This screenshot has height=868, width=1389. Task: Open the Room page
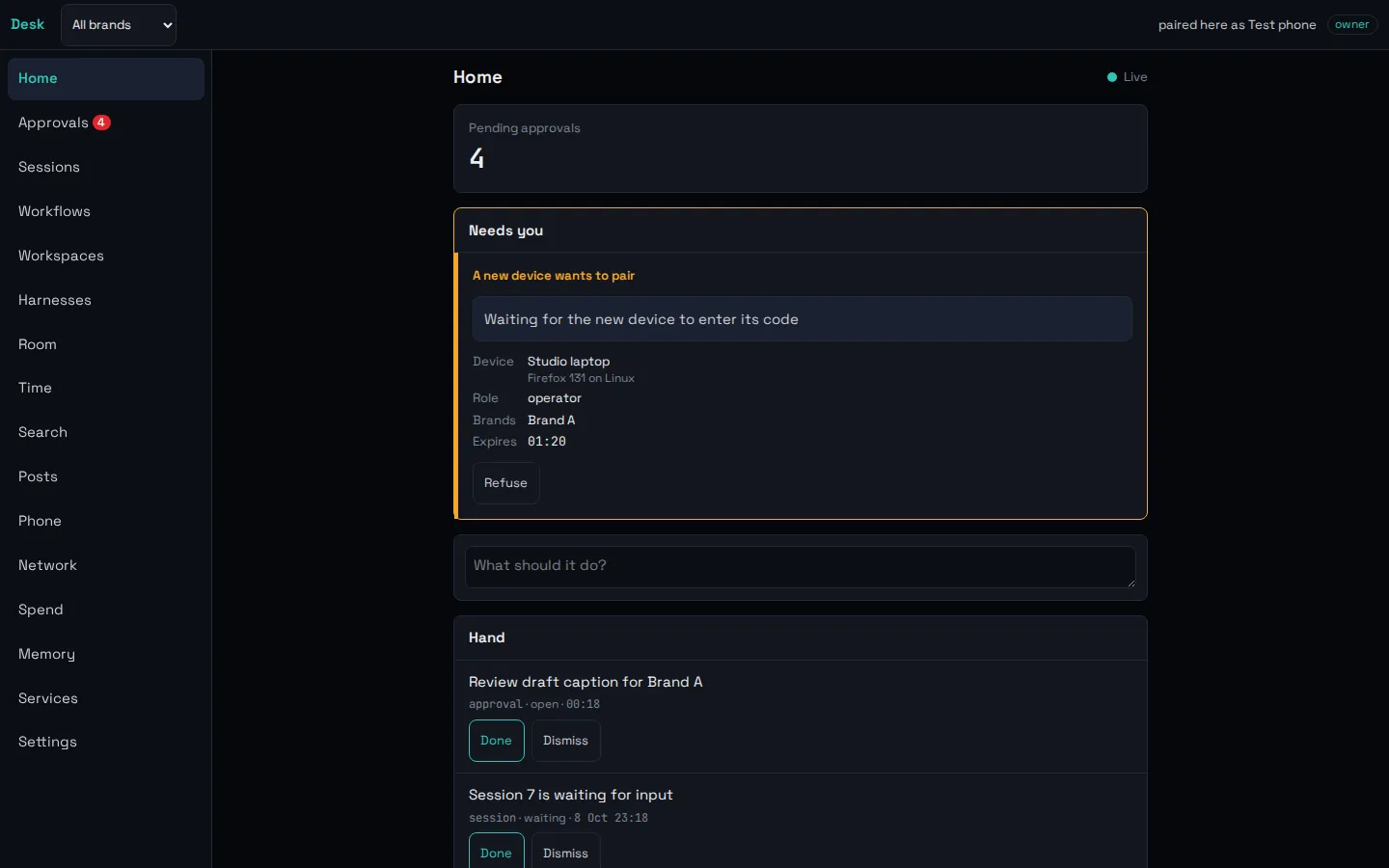[106, 345]
